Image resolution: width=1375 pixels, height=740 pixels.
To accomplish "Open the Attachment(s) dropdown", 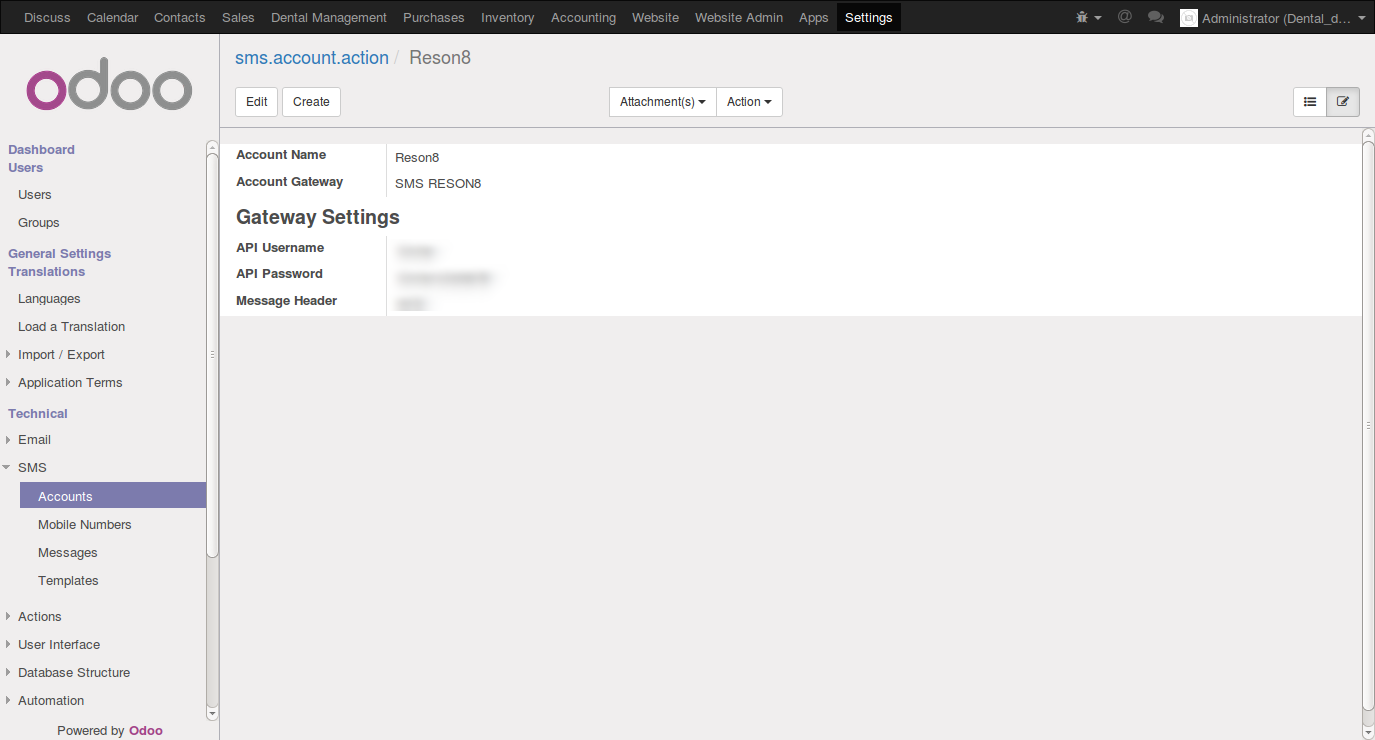I will 663,102.
